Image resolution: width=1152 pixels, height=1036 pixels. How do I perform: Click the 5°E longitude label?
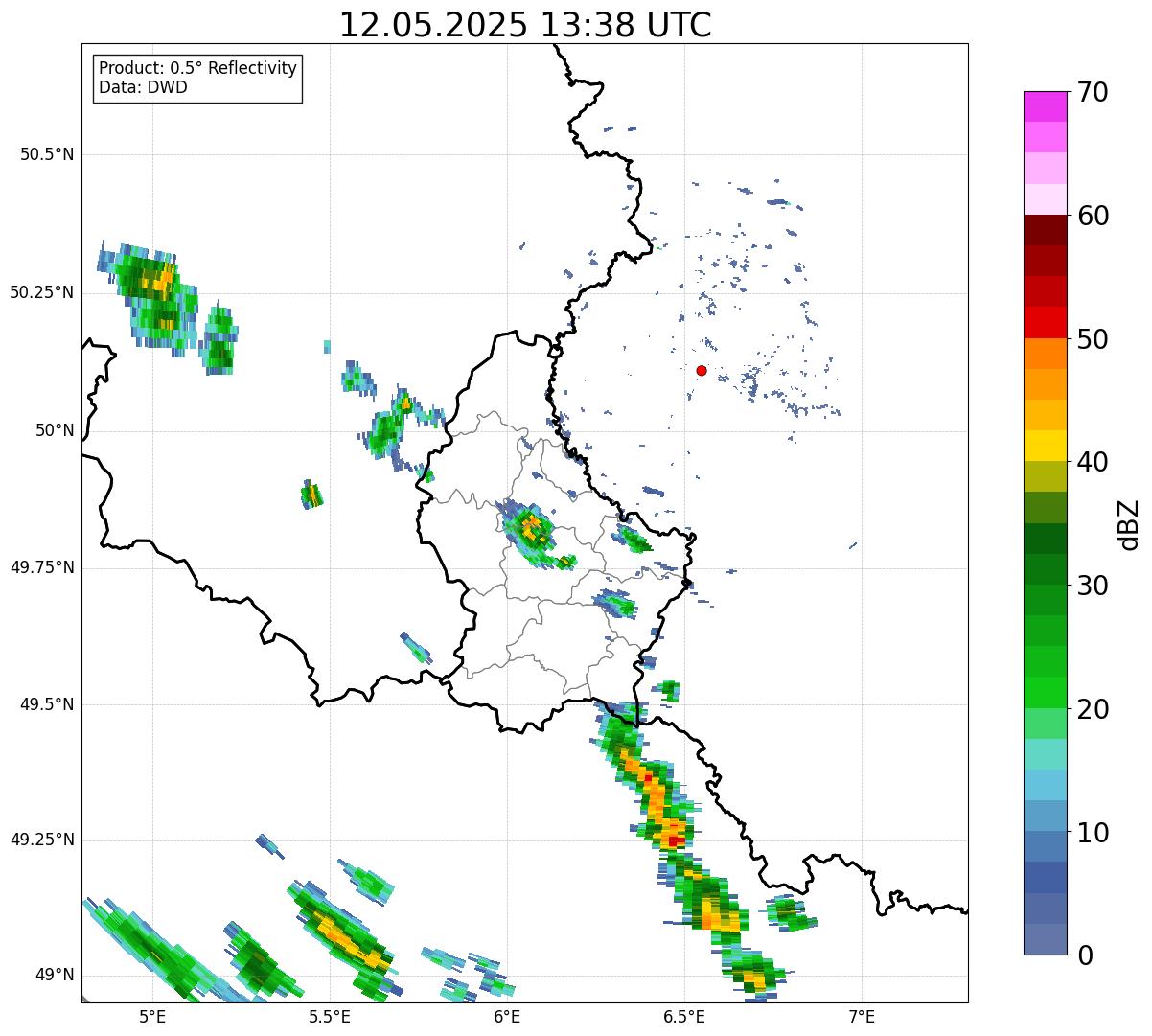152,1016
